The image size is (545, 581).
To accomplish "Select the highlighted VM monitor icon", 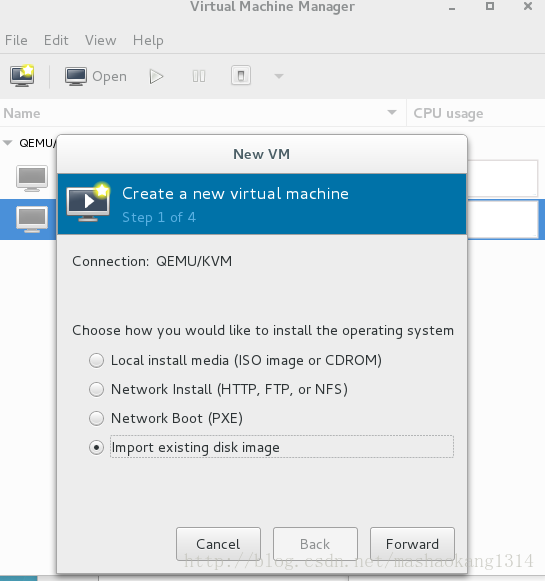I will pyautogui.click(x=32, y=219).
